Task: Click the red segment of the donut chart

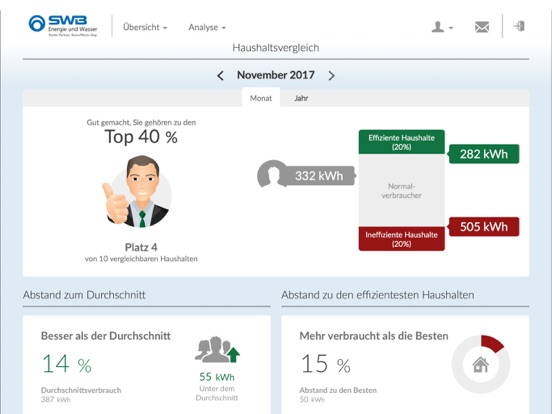Action: pyautogui.click(x=493, y=343)
